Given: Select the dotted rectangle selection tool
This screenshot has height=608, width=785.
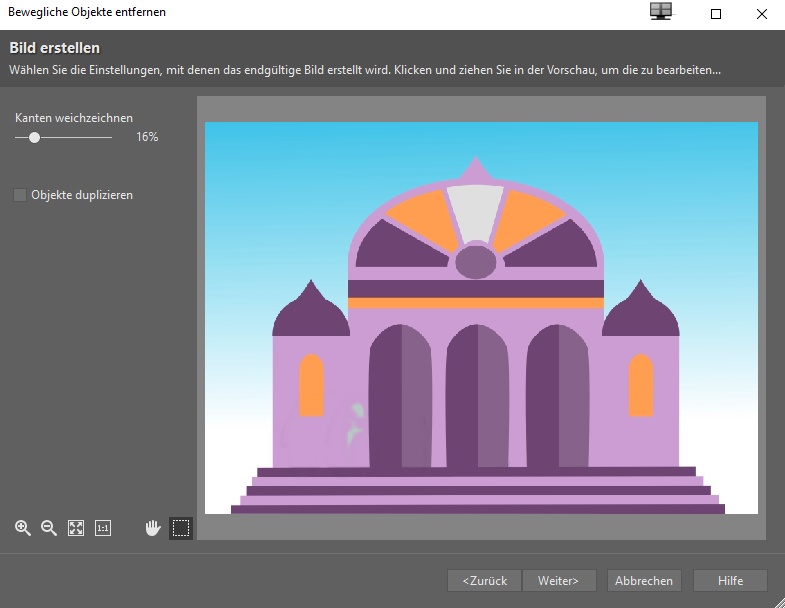Looking at the screenshot, I should click(180, 528).
